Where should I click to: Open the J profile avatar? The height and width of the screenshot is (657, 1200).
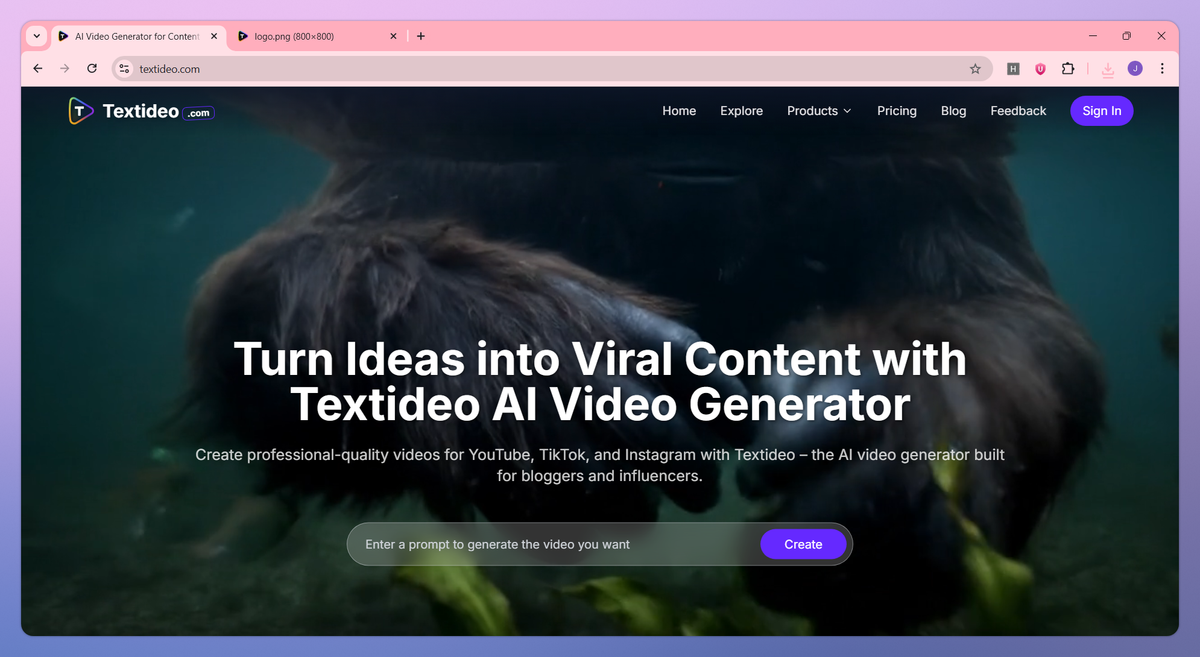tap(1135, 69)
